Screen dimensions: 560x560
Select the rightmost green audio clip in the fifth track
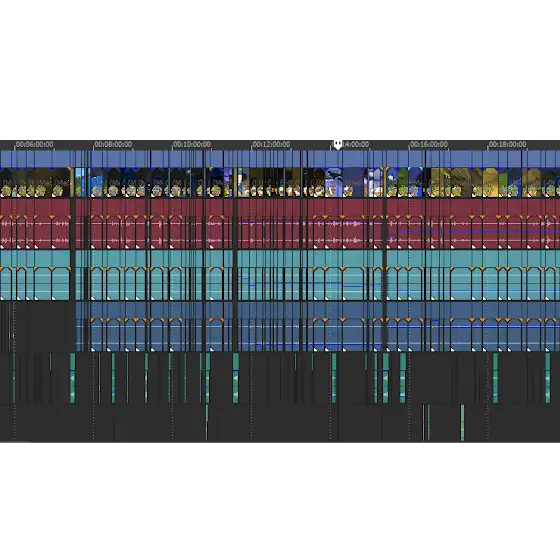coord(548,378)
